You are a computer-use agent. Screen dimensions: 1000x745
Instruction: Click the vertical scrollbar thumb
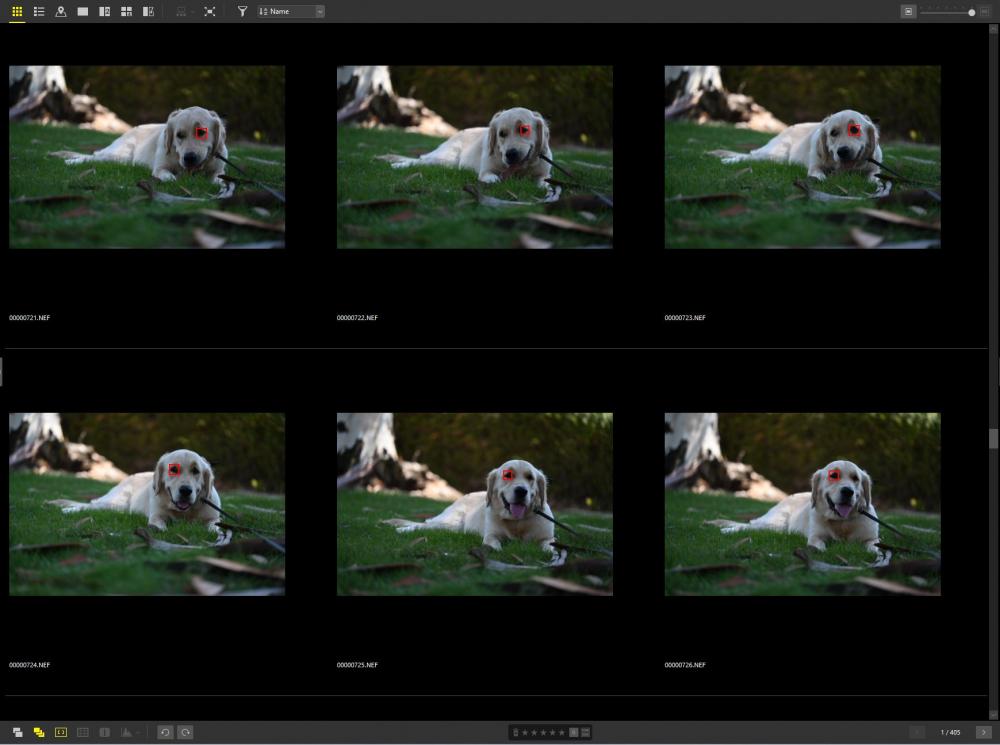click(x=993, y=438)
